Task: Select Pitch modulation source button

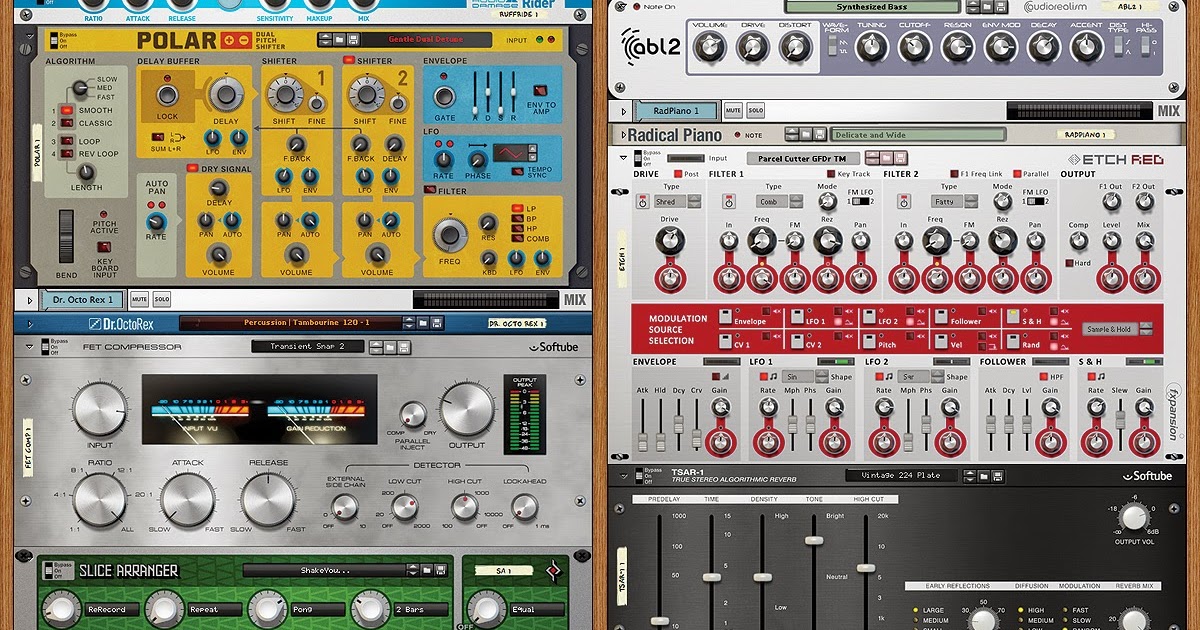Action: [x=869, y=341]
